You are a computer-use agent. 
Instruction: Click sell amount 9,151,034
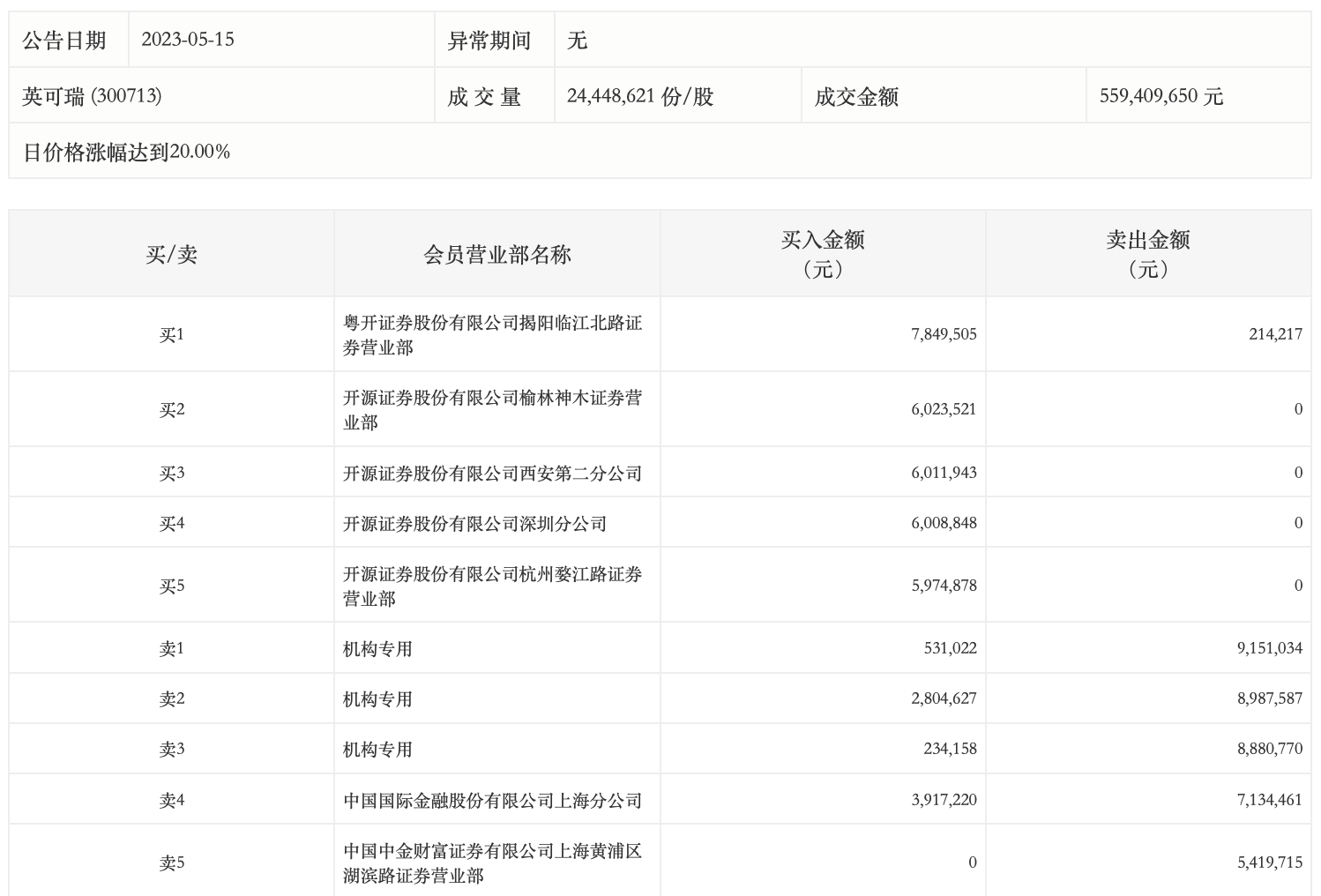(1269, 648)
